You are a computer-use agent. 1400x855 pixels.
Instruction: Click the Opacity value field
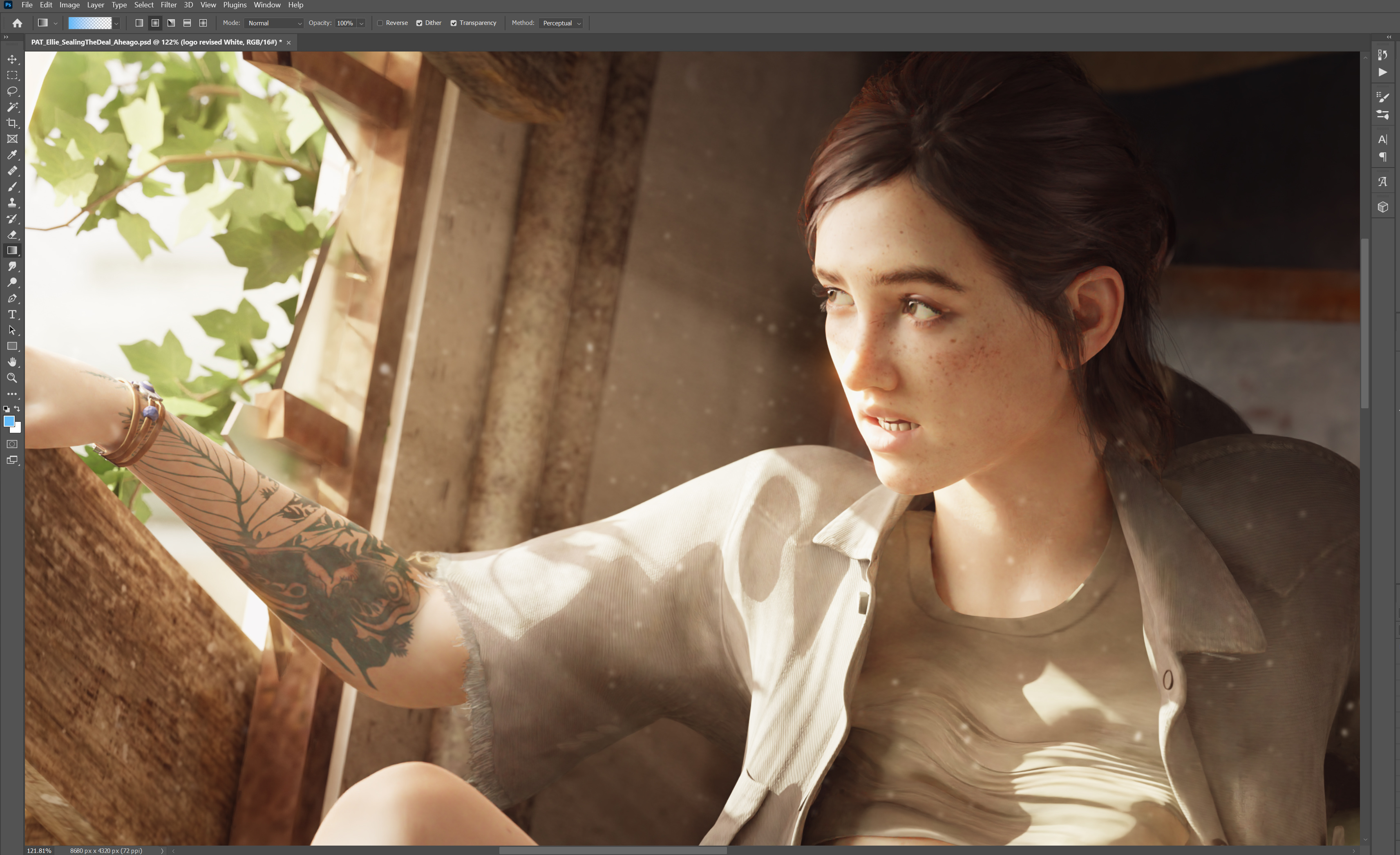[x=345, y=23]
